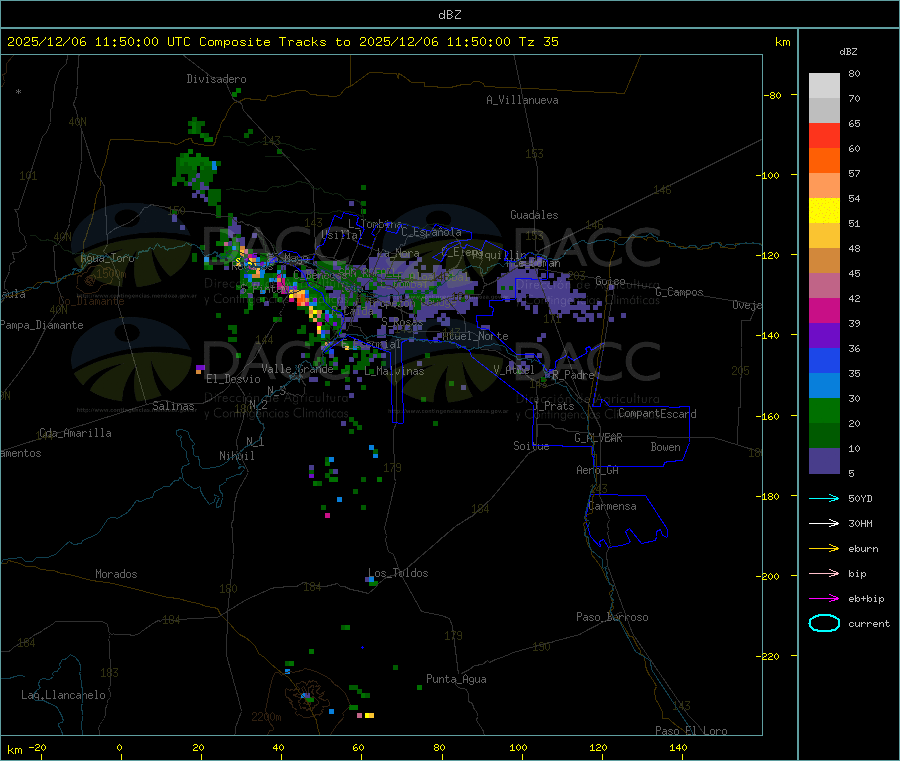Click the 'Nihuil' map label

point(237,456)
